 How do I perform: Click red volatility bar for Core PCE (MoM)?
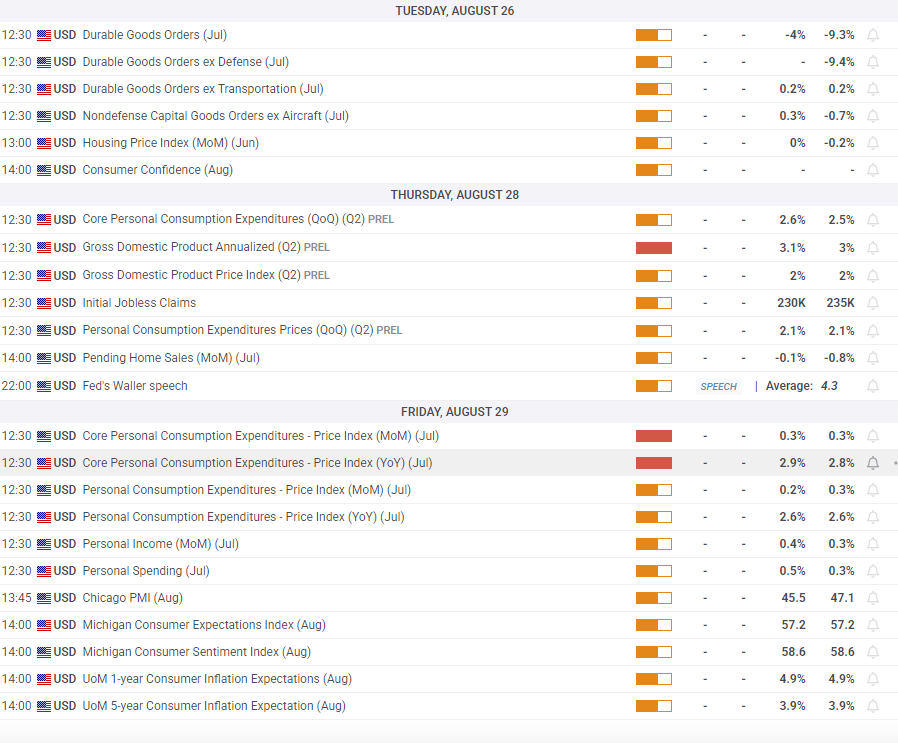pyautogui.click(x=653, y=436)
